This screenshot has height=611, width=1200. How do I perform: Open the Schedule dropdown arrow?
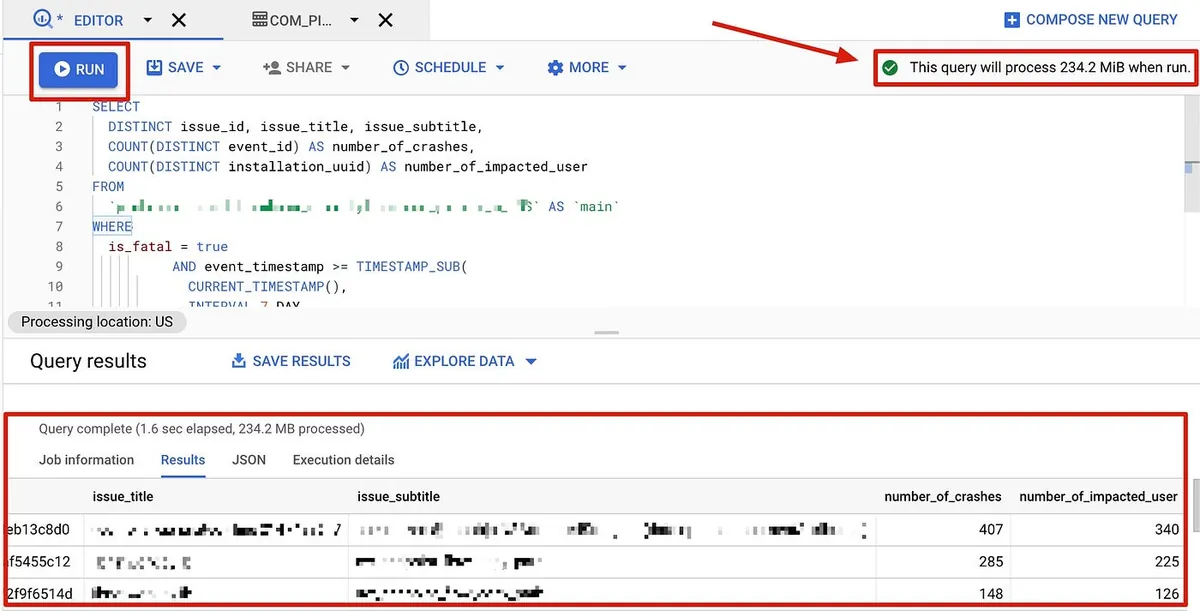[500, 67]
